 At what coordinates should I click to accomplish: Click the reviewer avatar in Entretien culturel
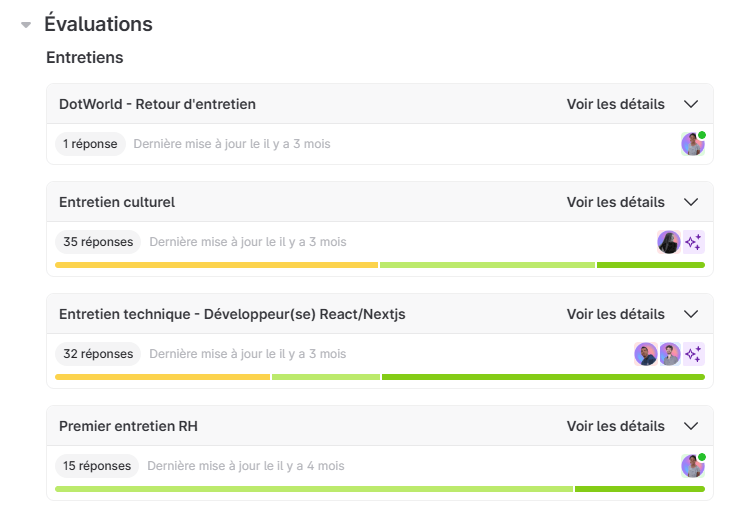click(668, 242)
